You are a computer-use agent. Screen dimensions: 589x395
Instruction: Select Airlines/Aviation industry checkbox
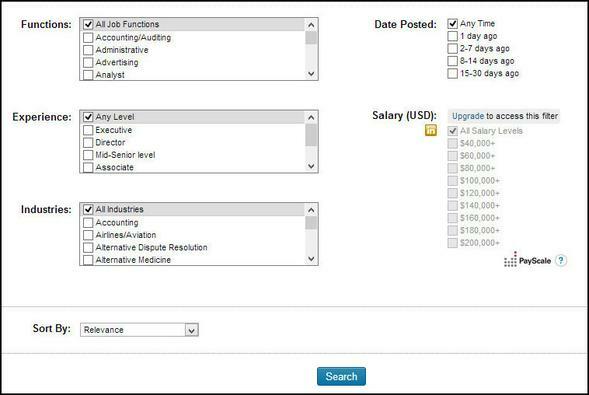88,235
